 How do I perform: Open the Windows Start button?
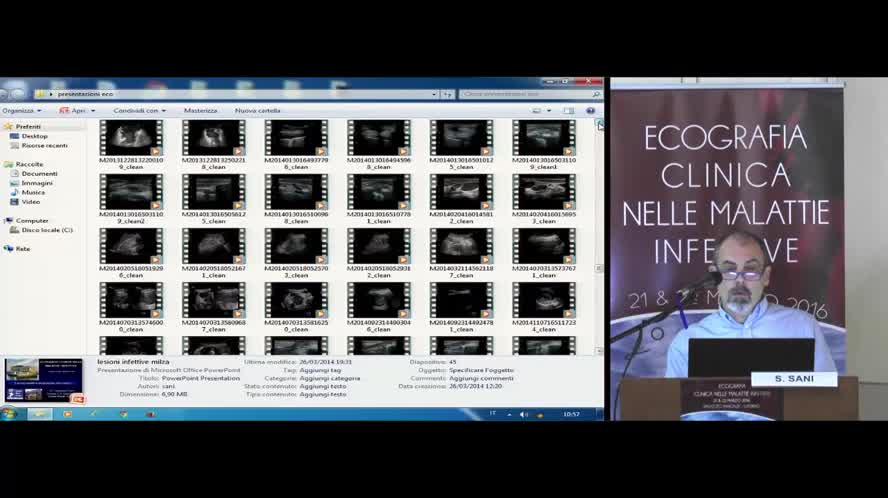point(8,414)
